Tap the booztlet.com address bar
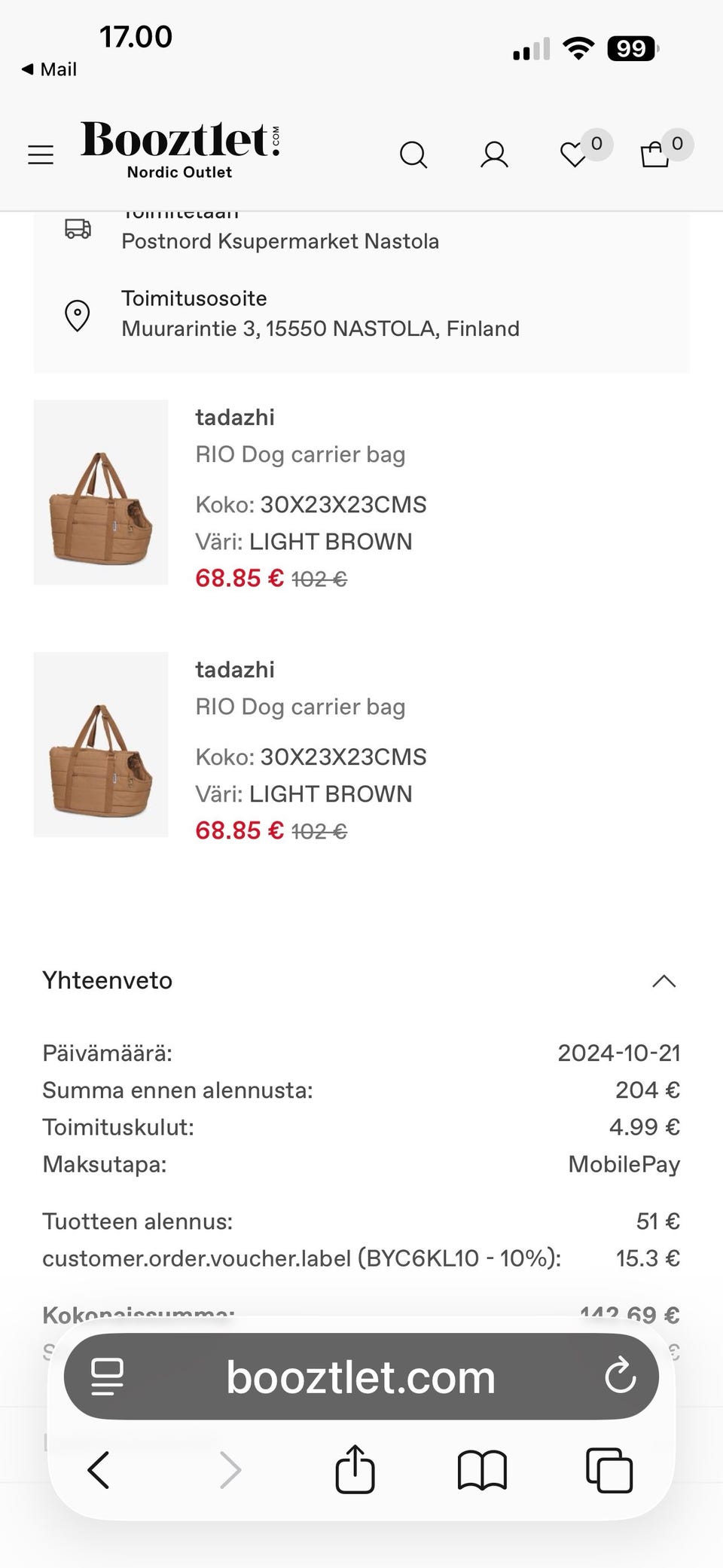The width and height of the screenshot is (723, 1568). [x=361, y=1377]
